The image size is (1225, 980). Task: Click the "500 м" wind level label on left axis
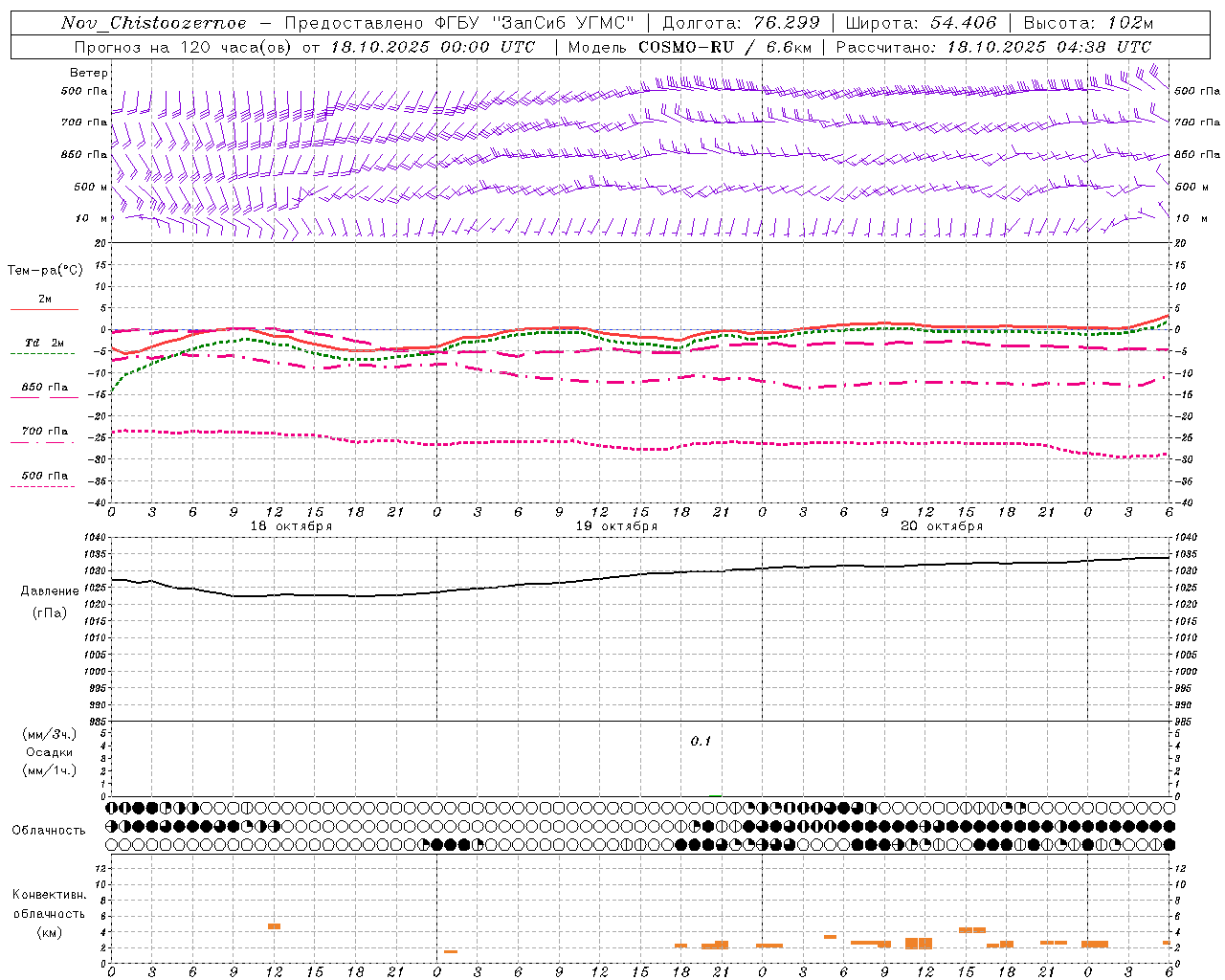[x=91, y=187]
